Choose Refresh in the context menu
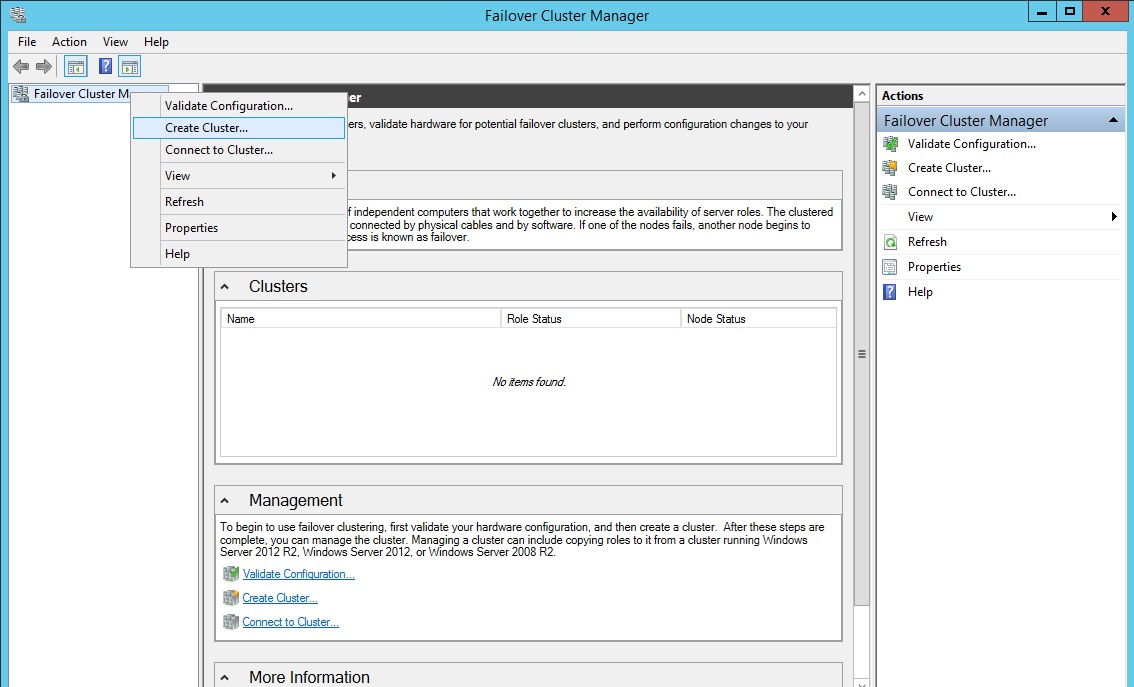Viewport: 1134px width, 687px height. pyautogui.click(x=239, y=202)
